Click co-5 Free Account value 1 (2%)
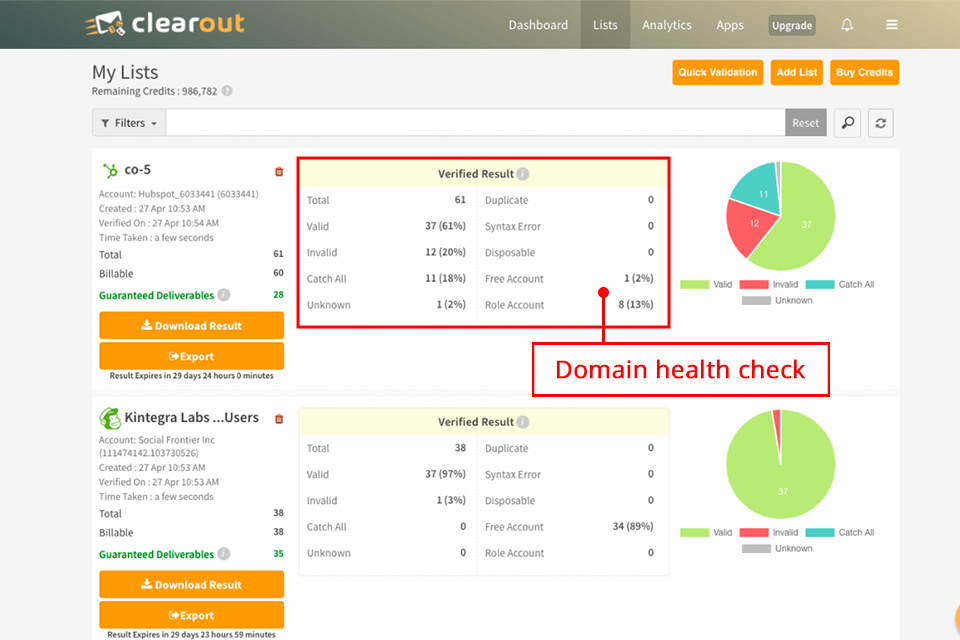This screenshot has width=960, height=640. [639, 278]
